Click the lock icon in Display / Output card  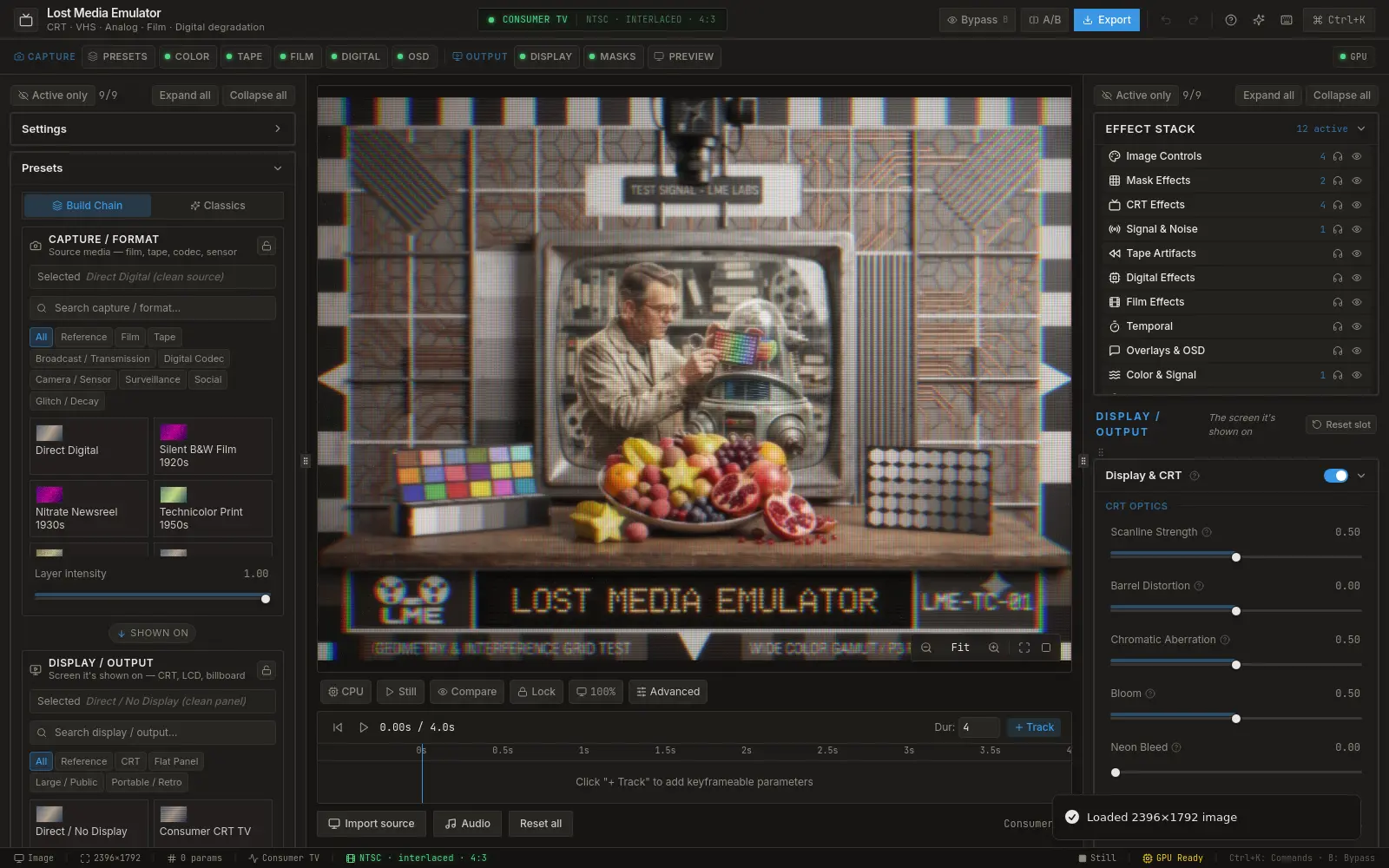click(267, 669)
